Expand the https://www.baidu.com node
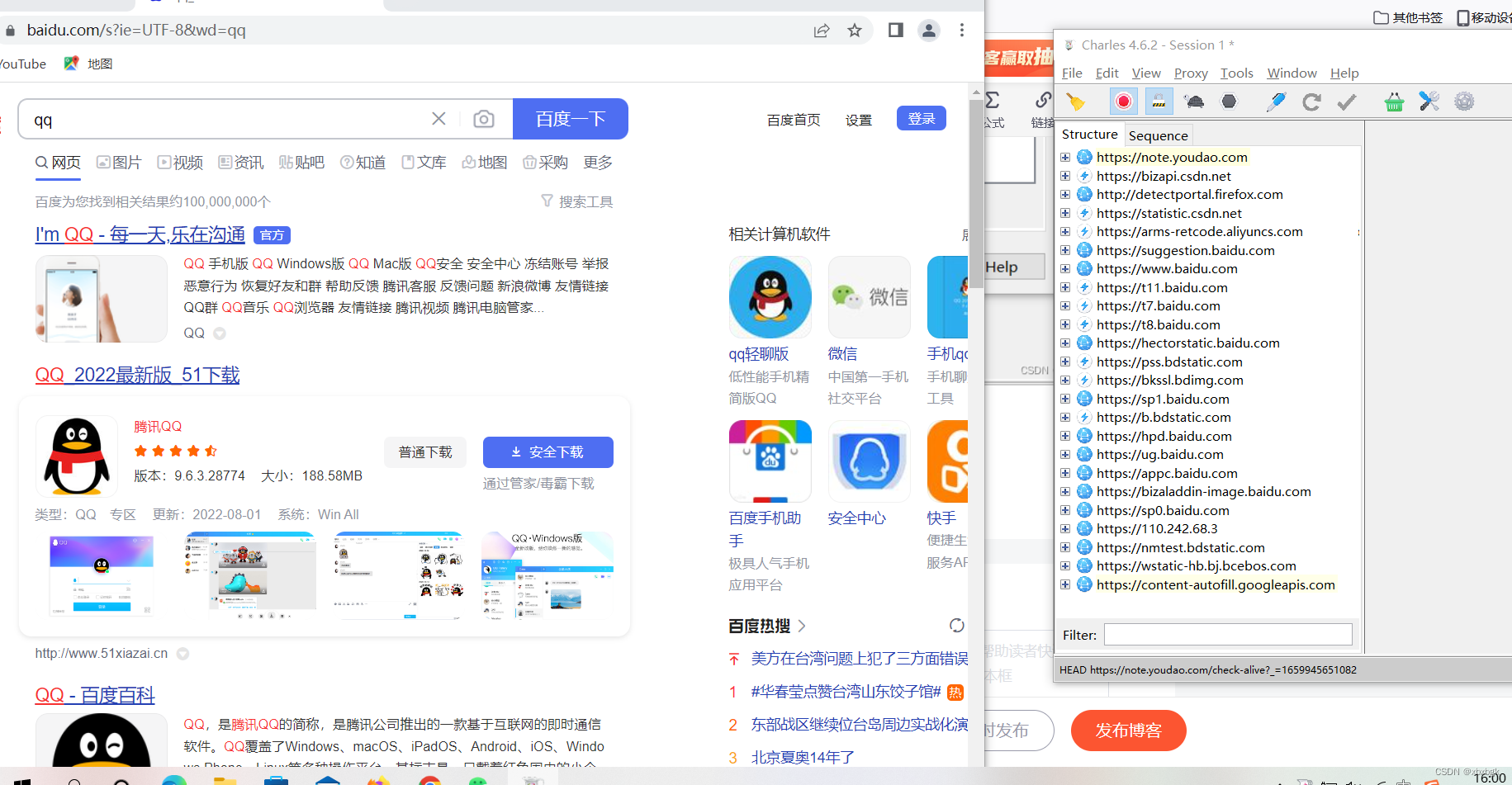This screenshot has height=785, width=1512. (1065, 269)
